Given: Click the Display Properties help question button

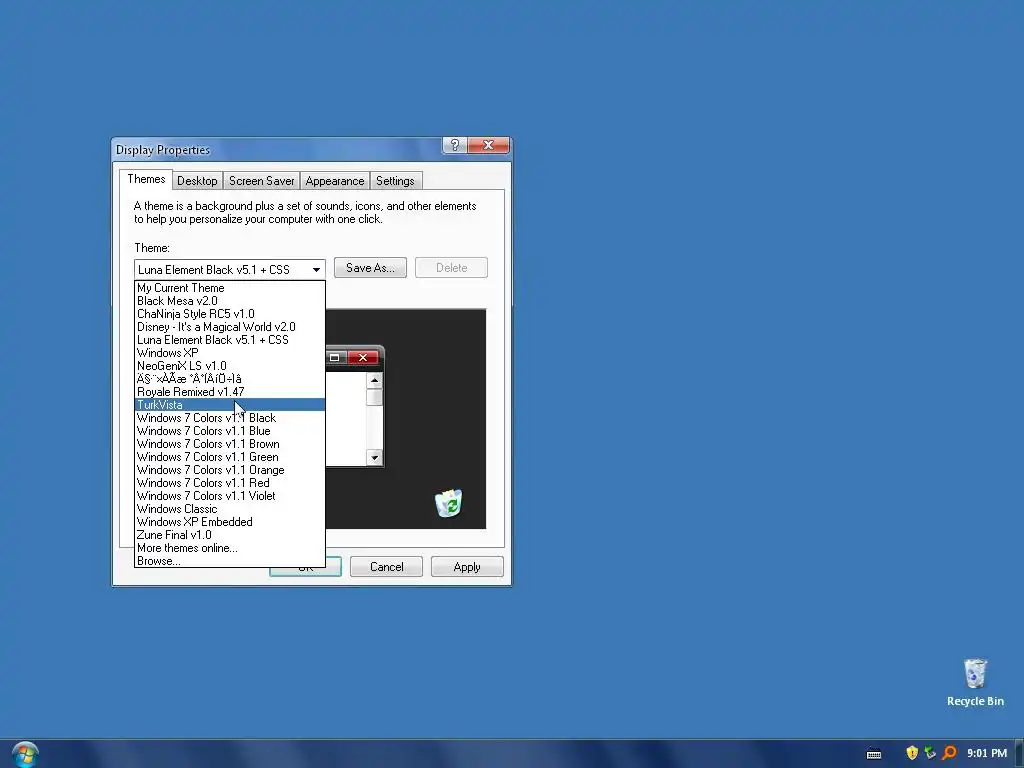Looking at the screenshot, I should [x=455, y=145].
